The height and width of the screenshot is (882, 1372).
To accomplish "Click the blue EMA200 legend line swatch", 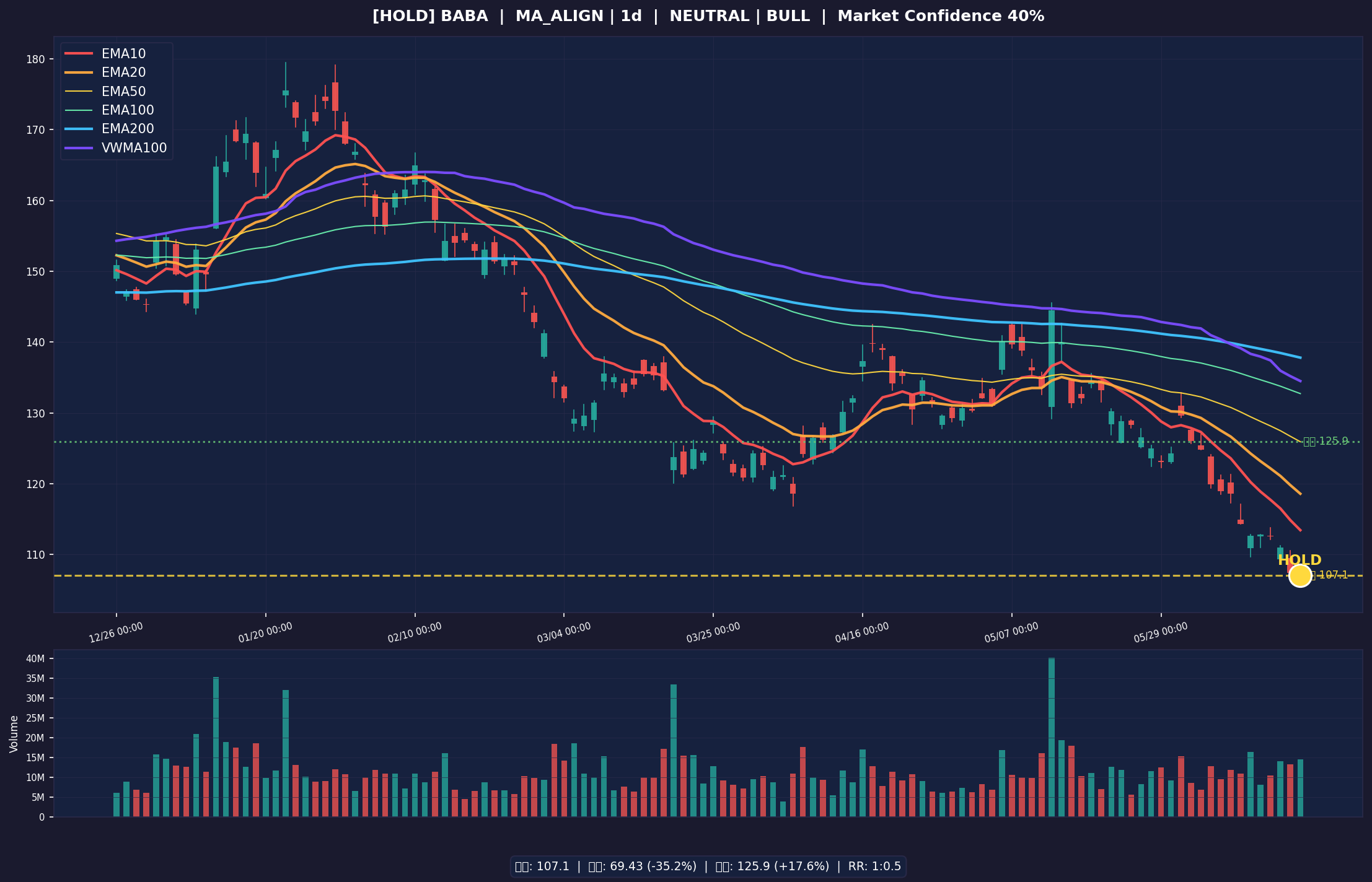I will pos(79,129).
